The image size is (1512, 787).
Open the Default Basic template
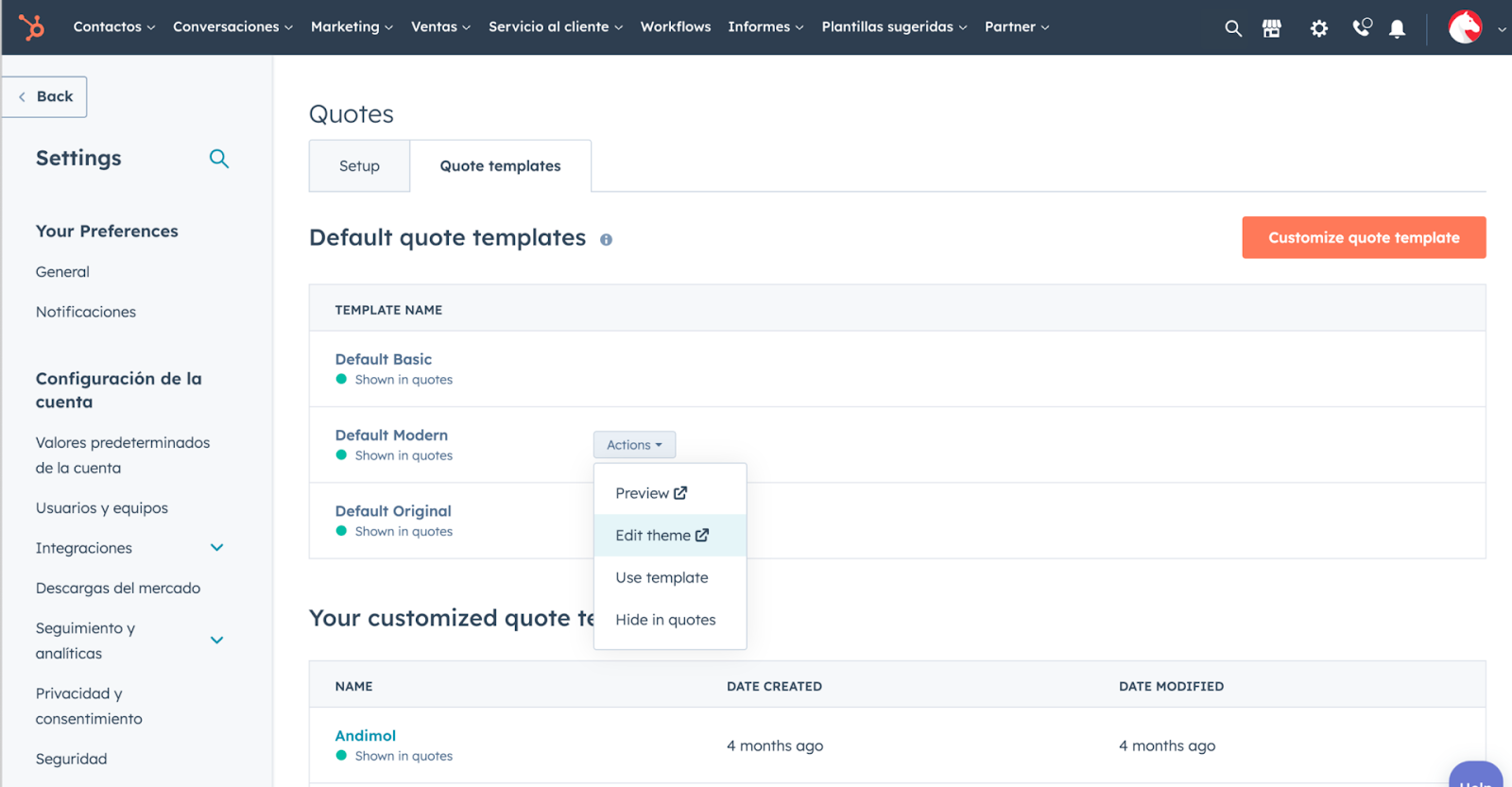(x=383, y=359)
